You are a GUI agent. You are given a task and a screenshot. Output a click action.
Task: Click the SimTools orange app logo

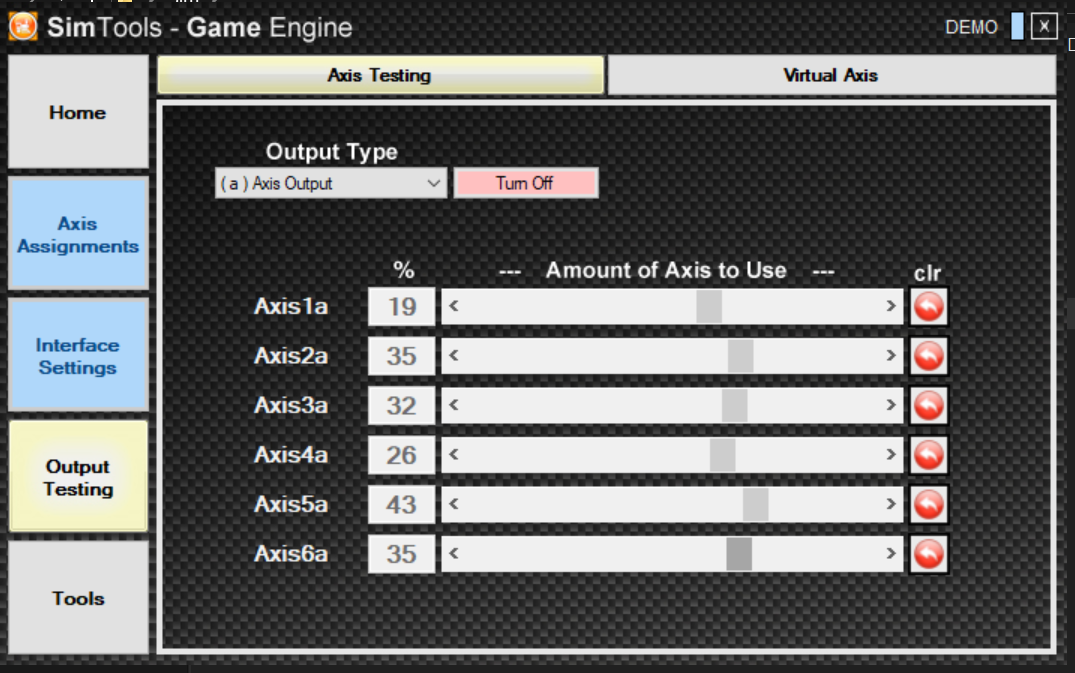23,27
